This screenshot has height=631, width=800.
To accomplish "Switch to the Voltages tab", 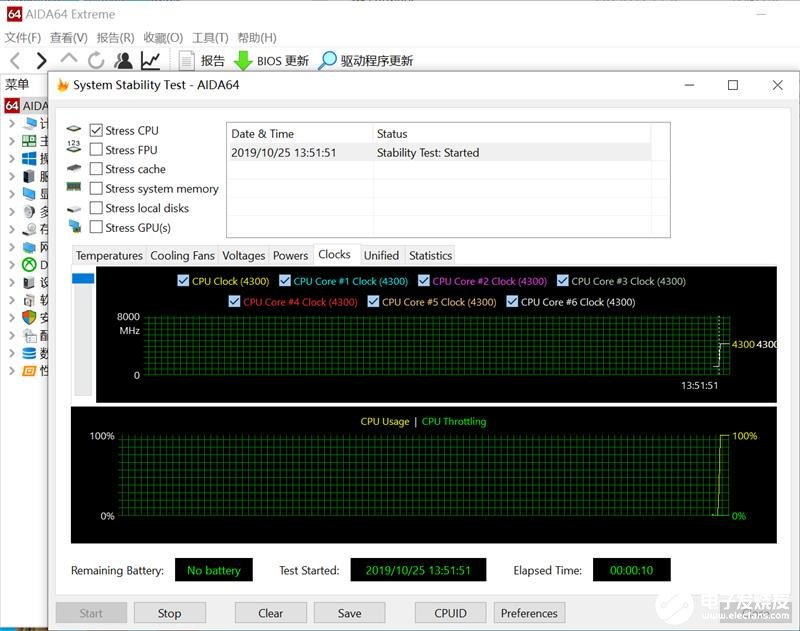I will [243, 255].
